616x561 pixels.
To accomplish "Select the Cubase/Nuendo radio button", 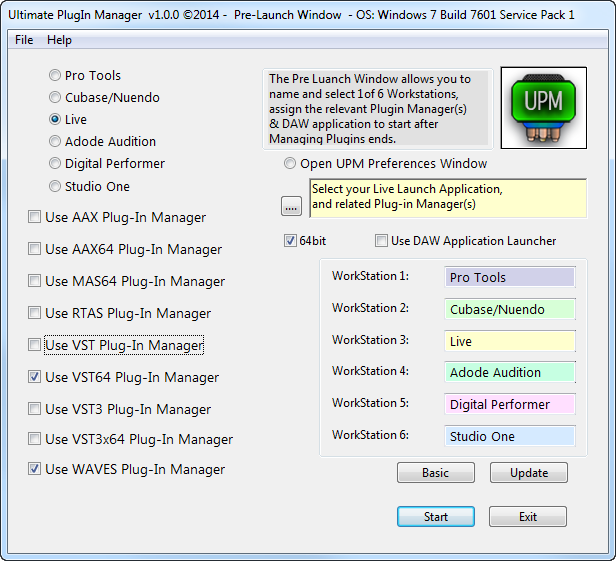I will coord(55,97).
